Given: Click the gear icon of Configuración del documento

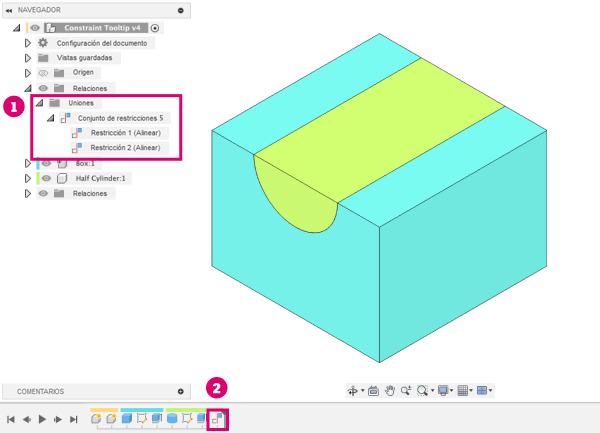Looking at the screenshot, I should 43,43.
